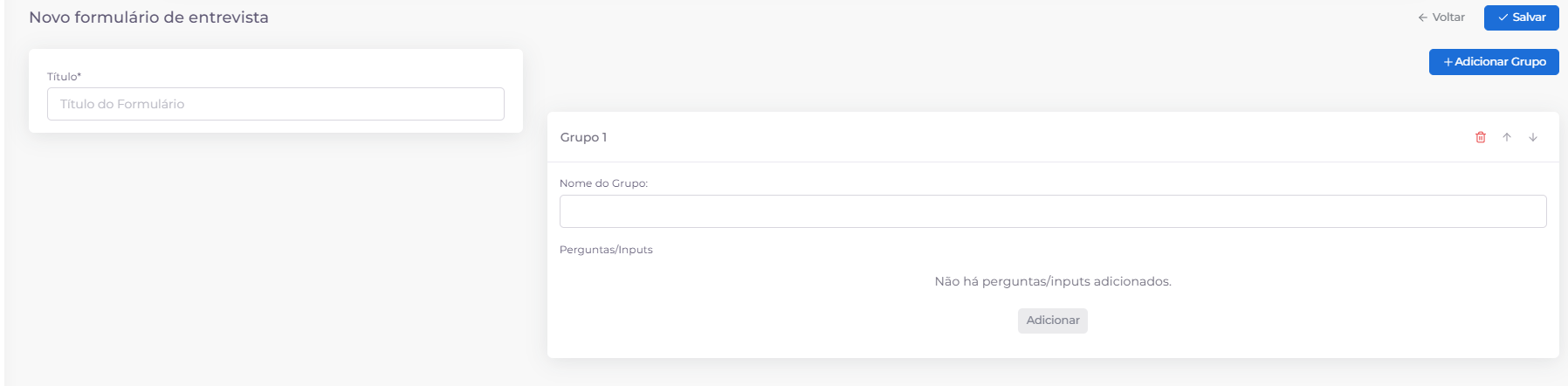Click the plus icon in Adicionar Grupo
The image size is (1568, 386).
point(1448,62)
